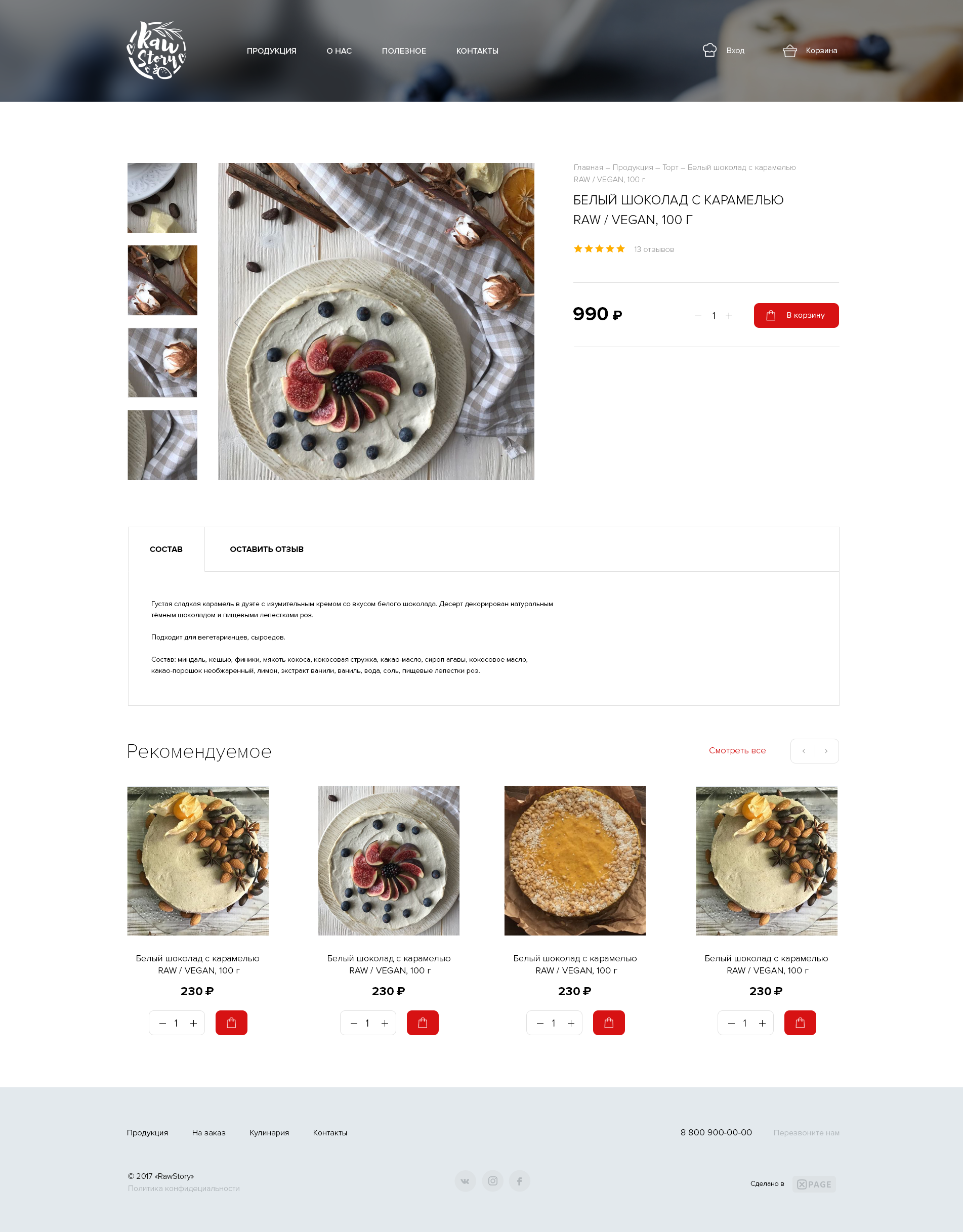Viewport: 963px width, 1232px height.
Task: Select the second product thumbnail image
Action: pyautogui.click(x=162, y=280)
